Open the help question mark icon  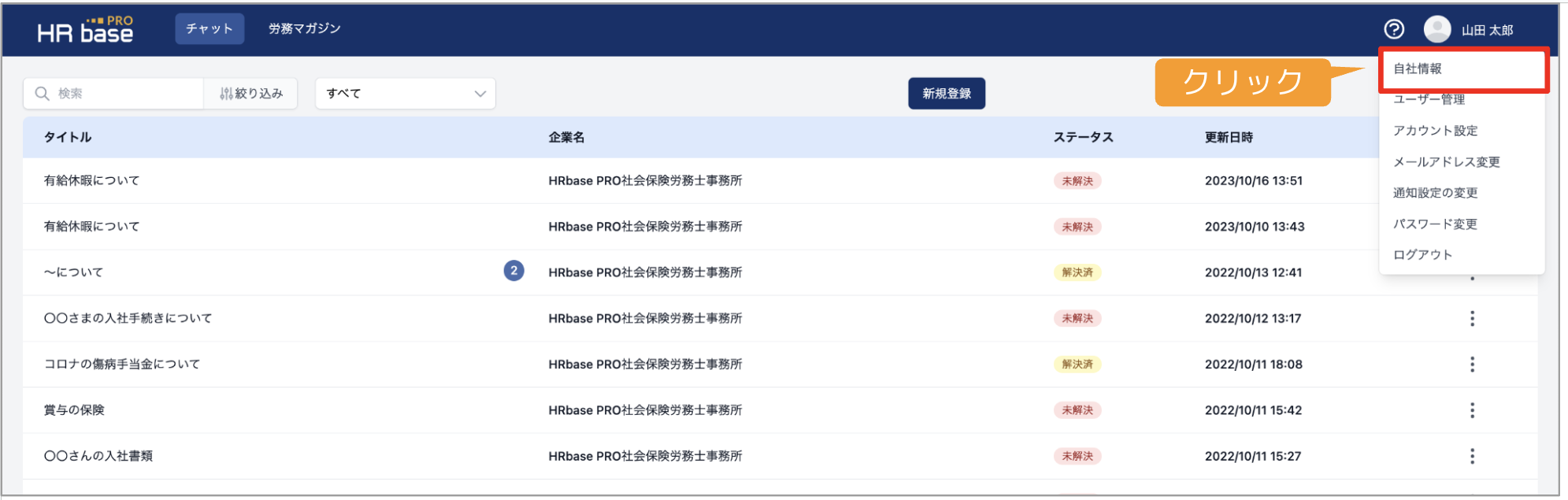click(x=1393, y=29)
